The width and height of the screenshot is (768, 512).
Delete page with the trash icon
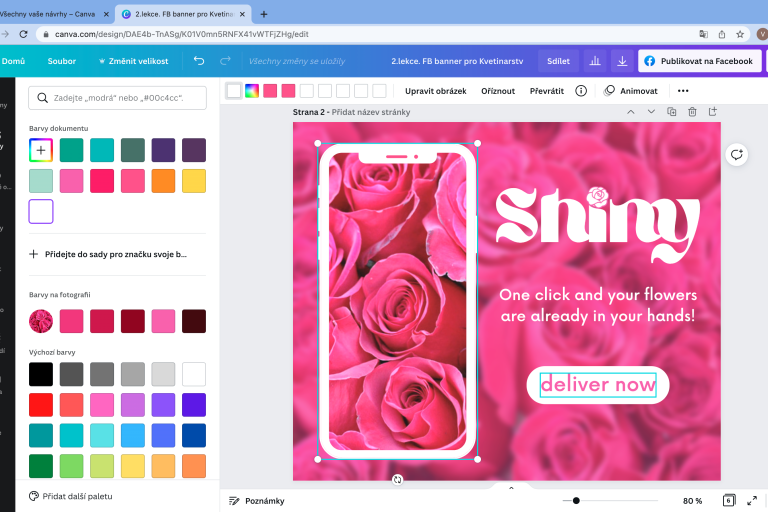click(692, 112)
